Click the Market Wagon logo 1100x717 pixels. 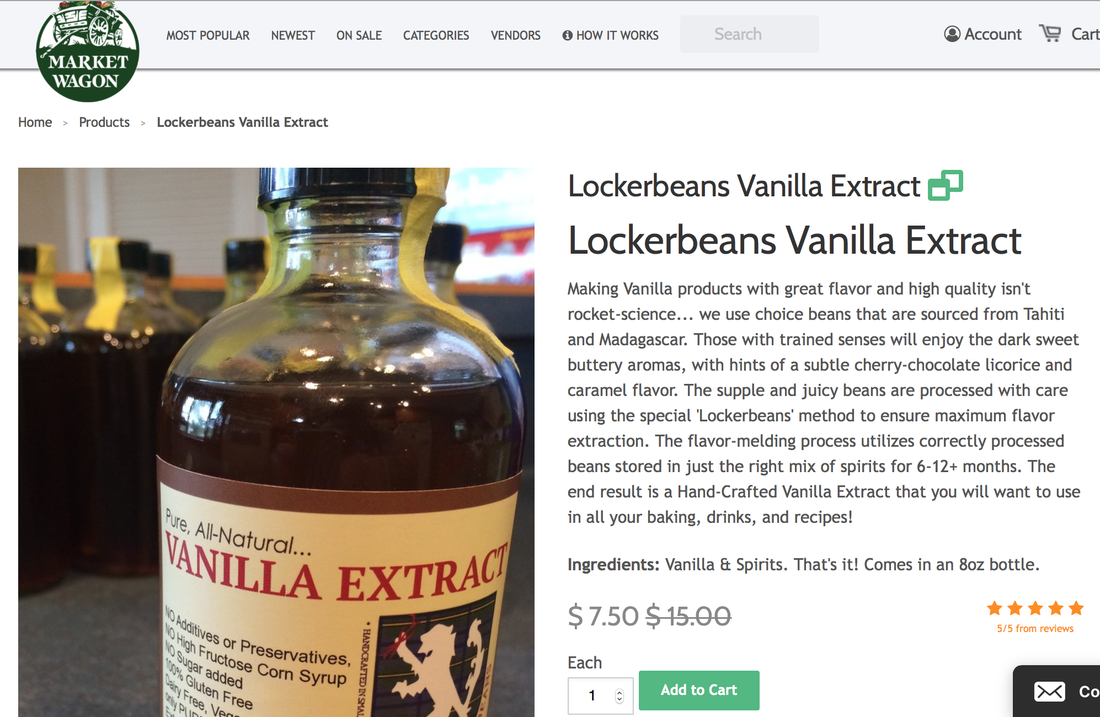[87, 51]
